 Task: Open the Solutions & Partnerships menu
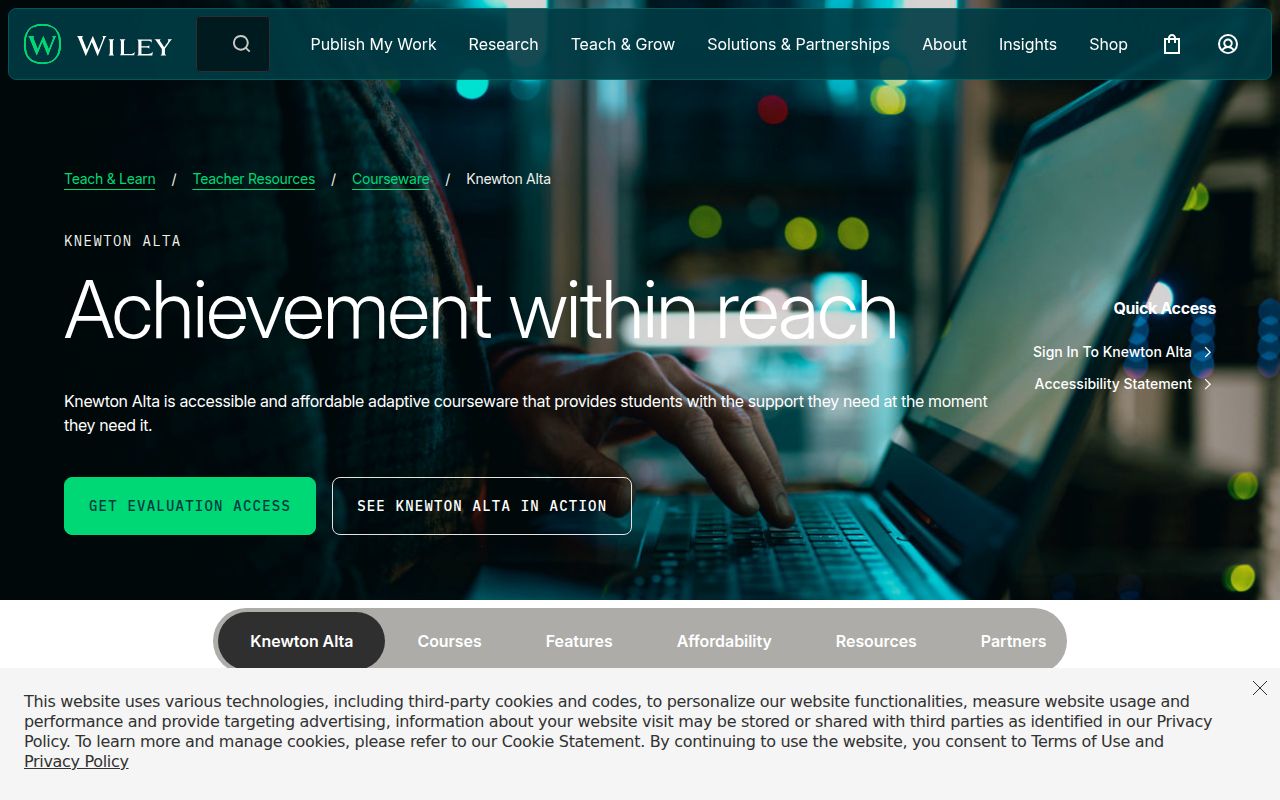coord(798,44)
